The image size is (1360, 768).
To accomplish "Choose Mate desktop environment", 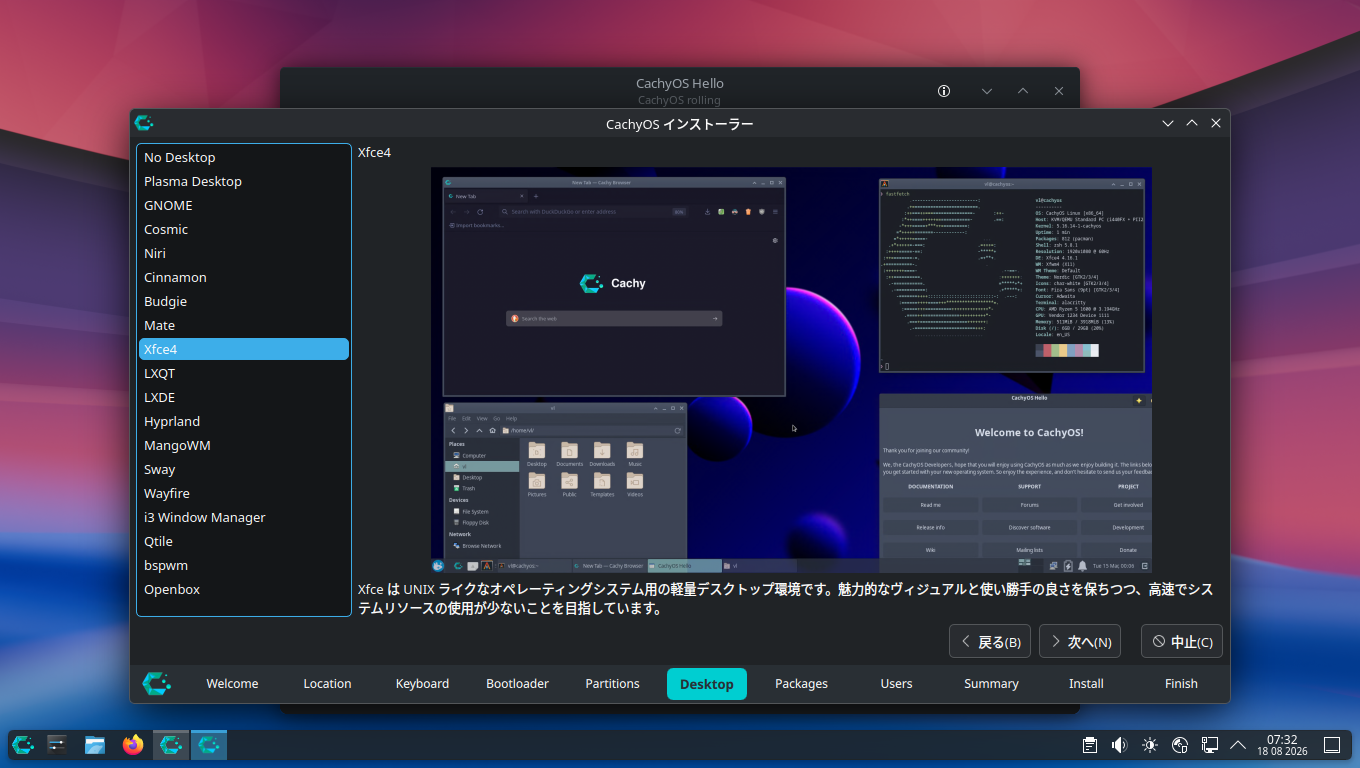I will [x=244, y=325].
